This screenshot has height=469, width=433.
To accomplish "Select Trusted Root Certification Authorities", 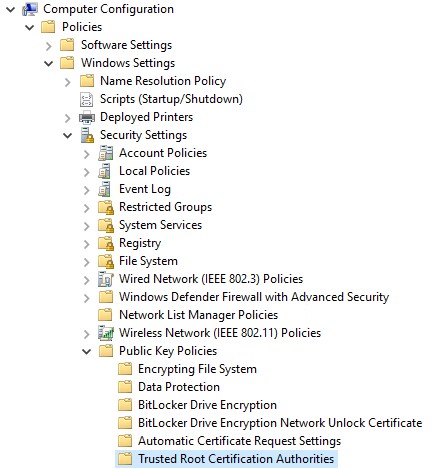I will [x=236, y=459].
